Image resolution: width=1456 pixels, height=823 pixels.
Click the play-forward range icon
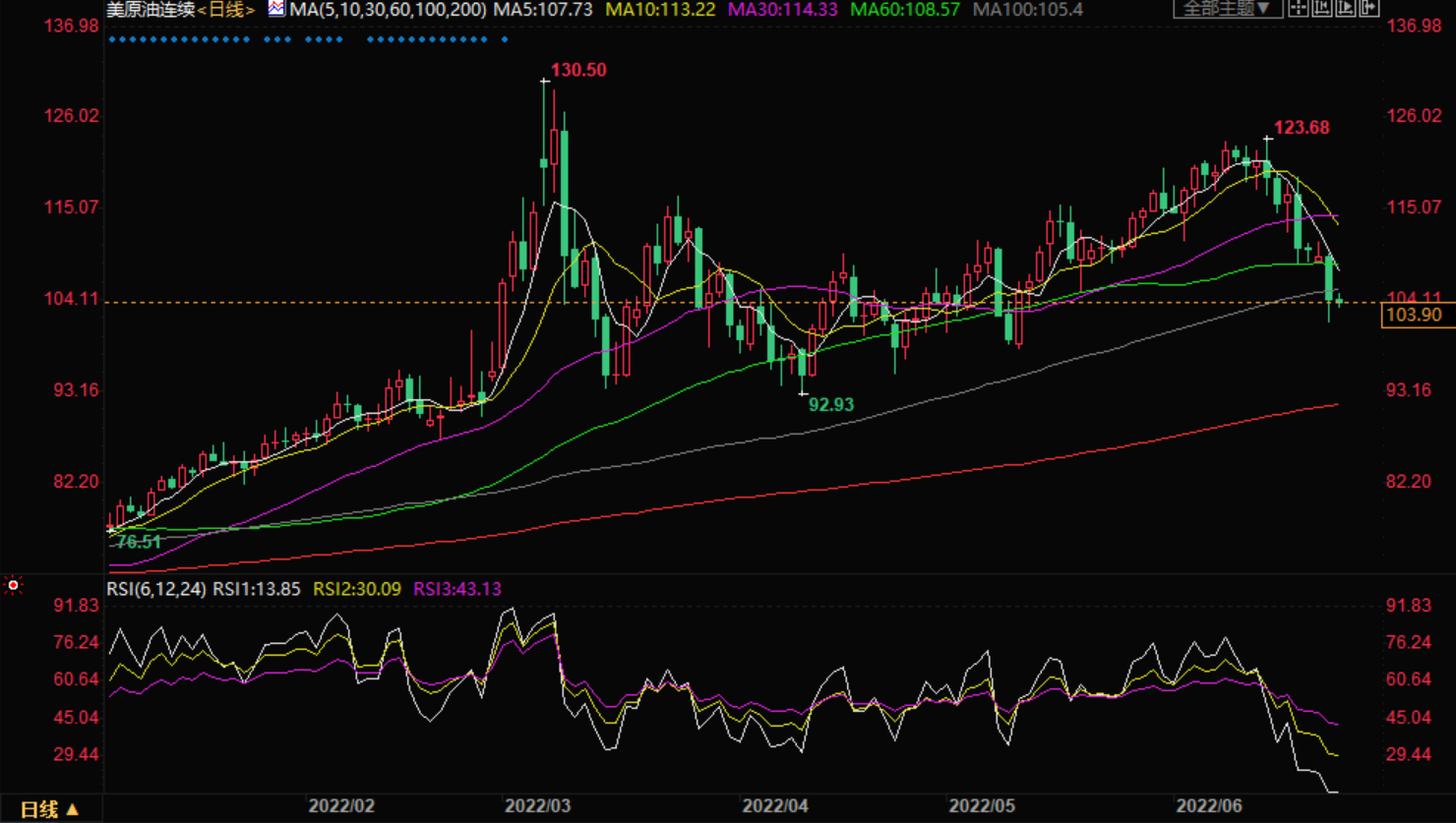click(x=1346, y=9)
